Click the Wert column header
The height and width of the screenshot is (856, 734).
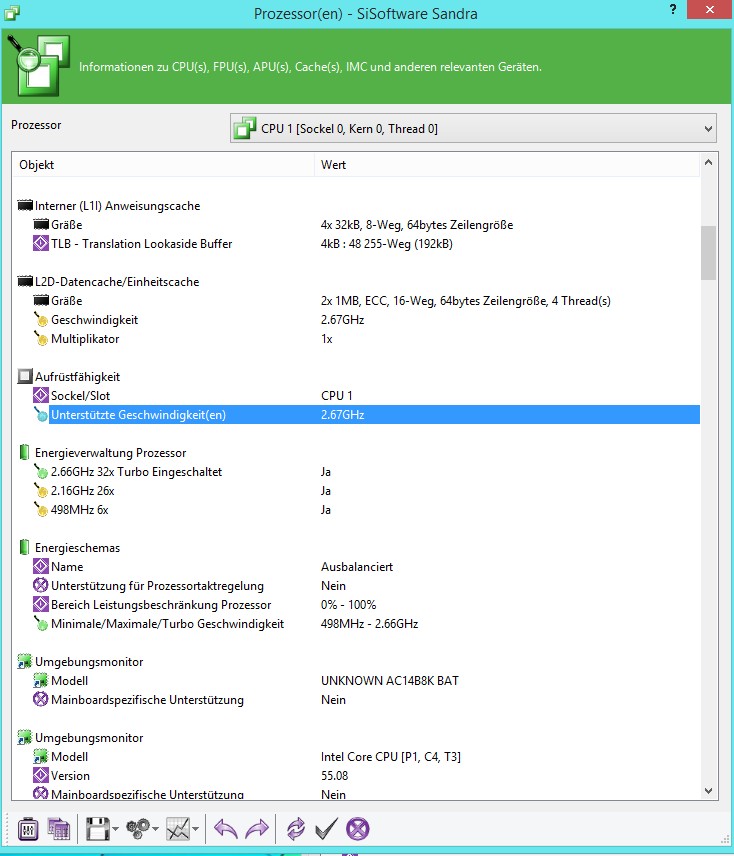click(x=507, y=165)
